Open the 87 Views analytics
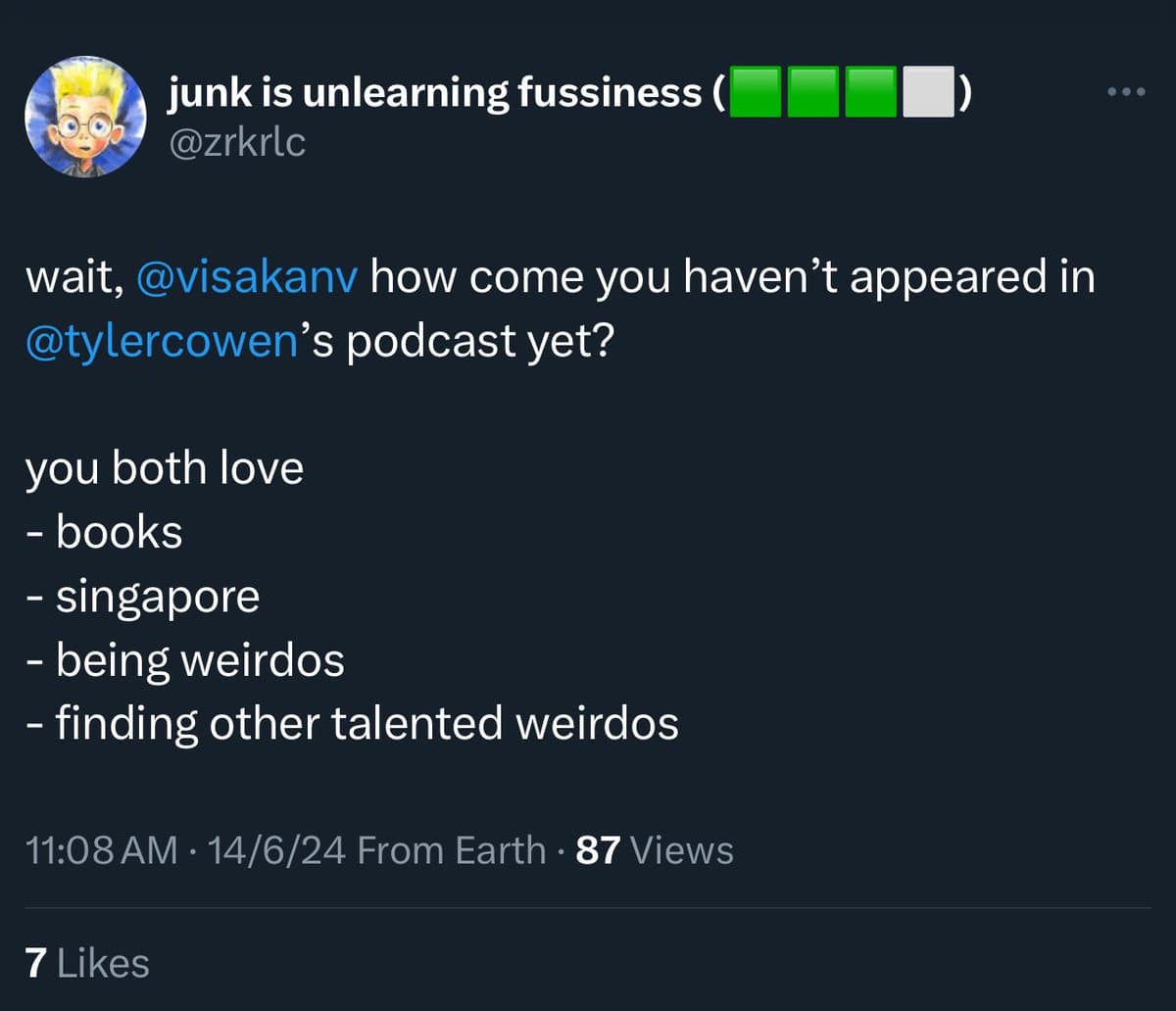The width and height of the screenshot is (1176, 1011). pyautogui.click(x=655, y=850)
